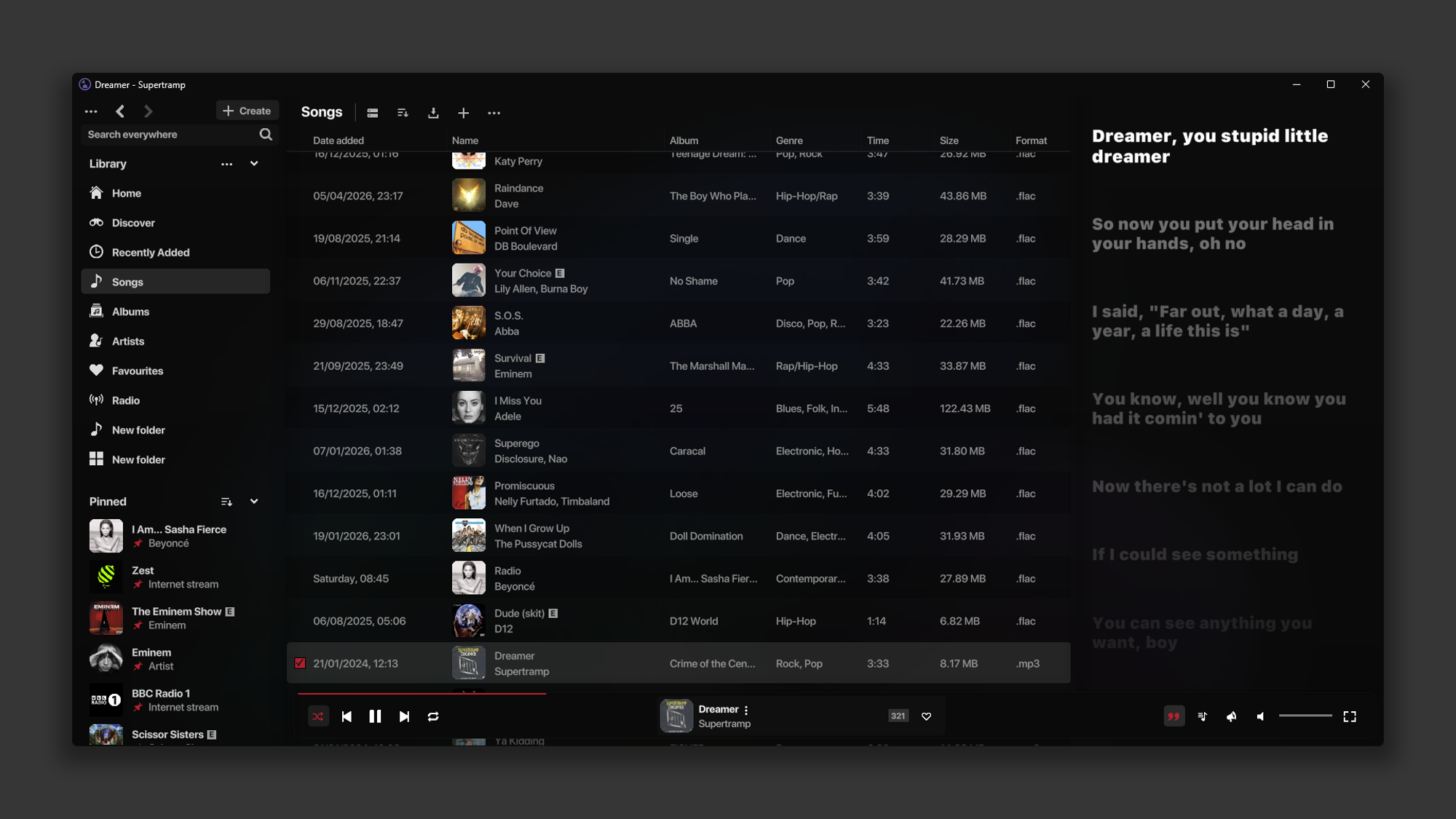Go to Favourites in sidebar
Viewport: 1456px width, 819px height.
[137, 371]
